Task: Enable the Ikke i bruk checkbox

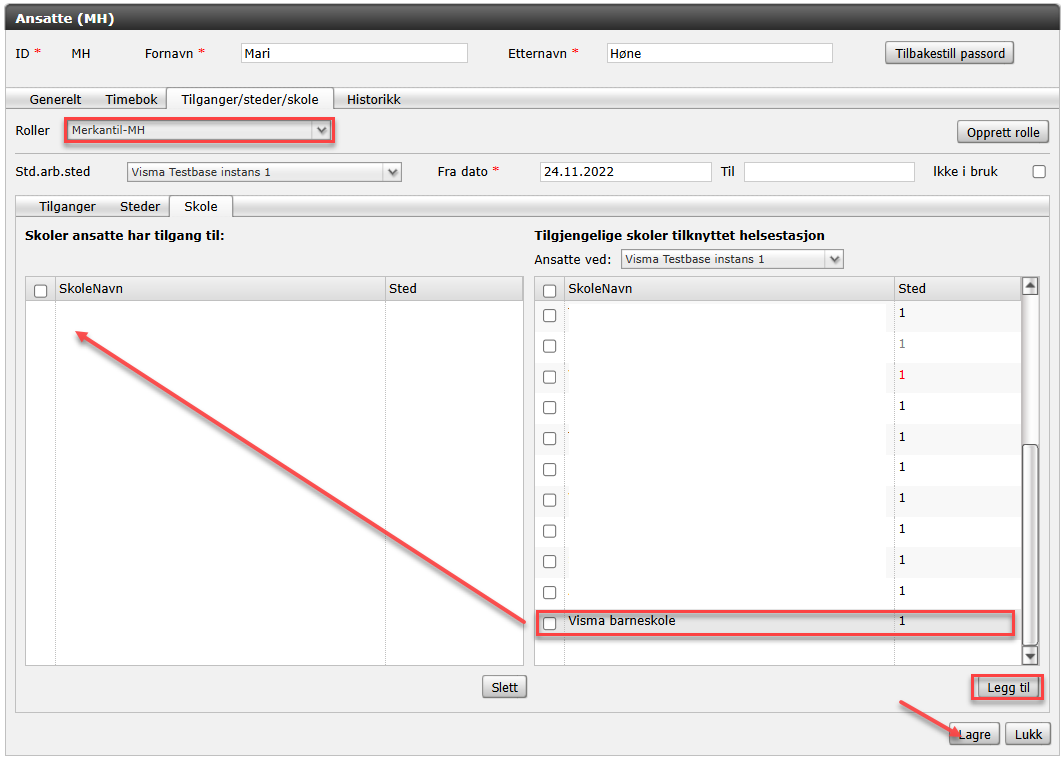Action: pos(1039,172)
